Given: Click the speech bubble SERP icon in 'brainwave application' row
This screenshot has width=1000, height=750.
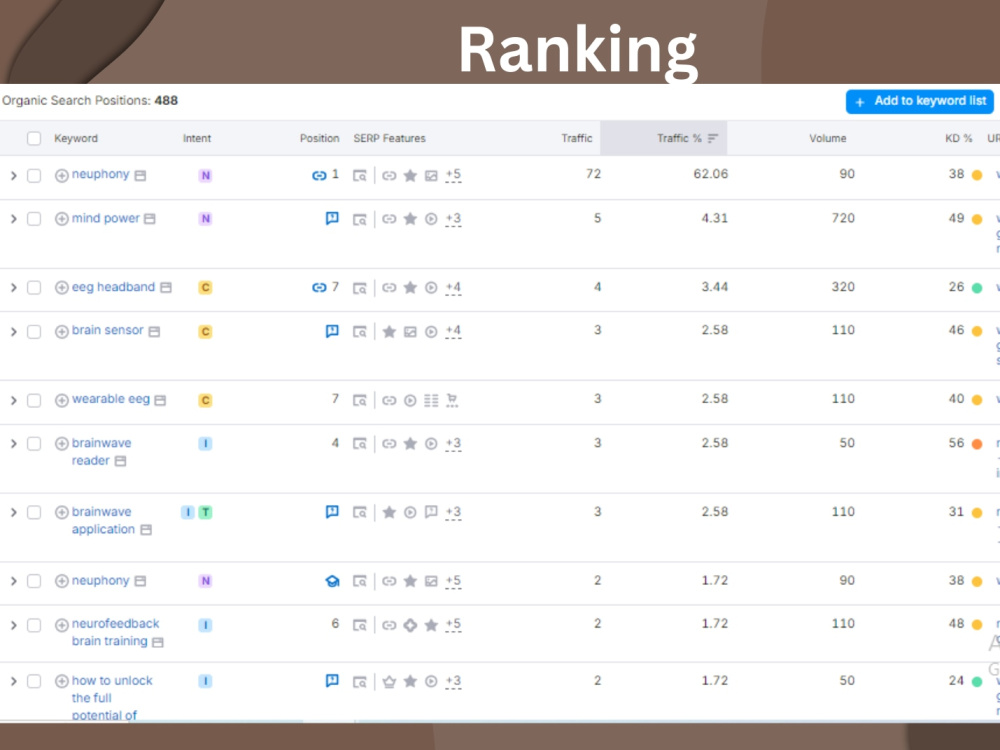Looking at the screenshot, I should click(431, 512).
